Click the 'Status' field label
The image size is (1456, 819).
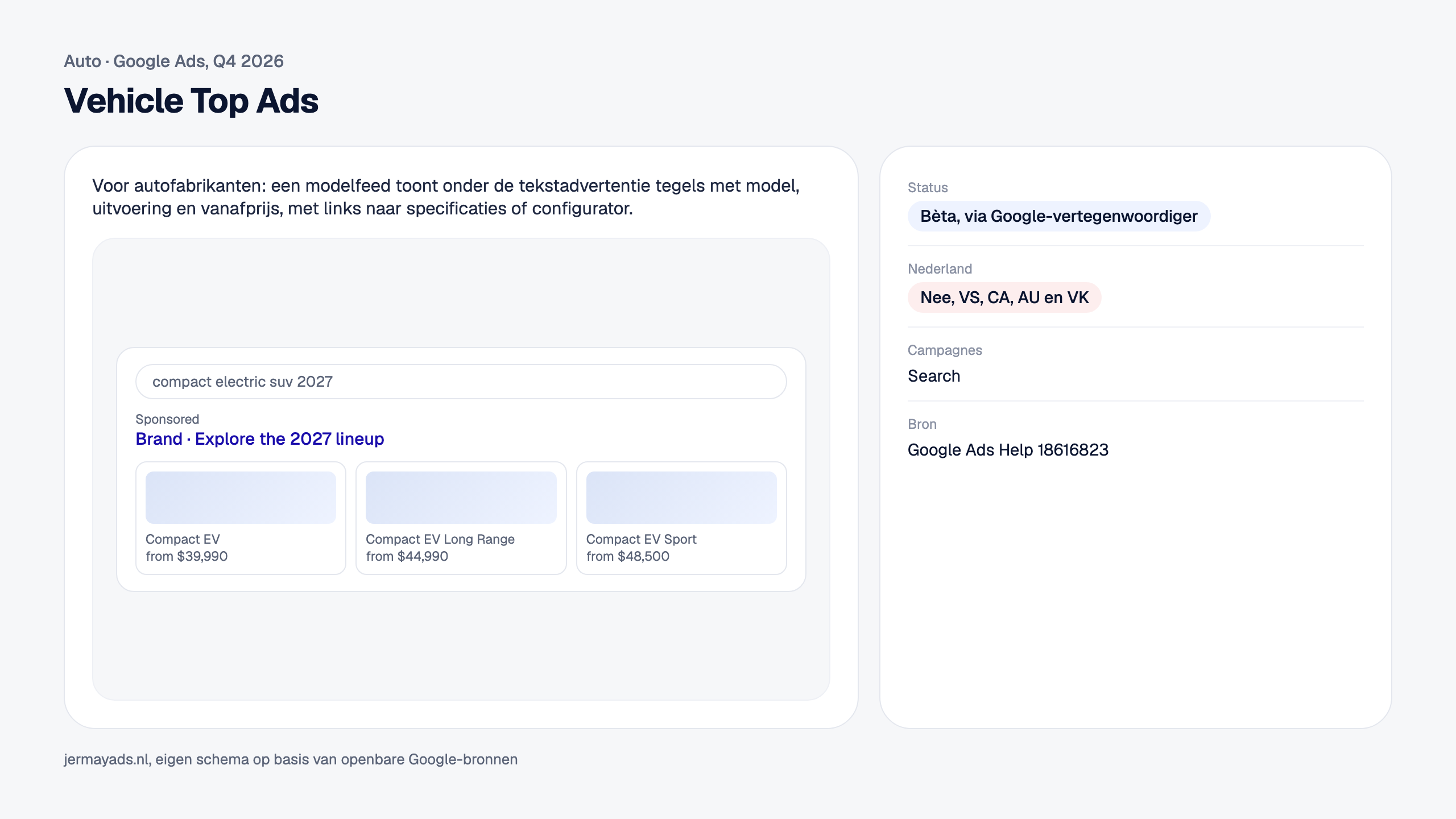(928, 188)
